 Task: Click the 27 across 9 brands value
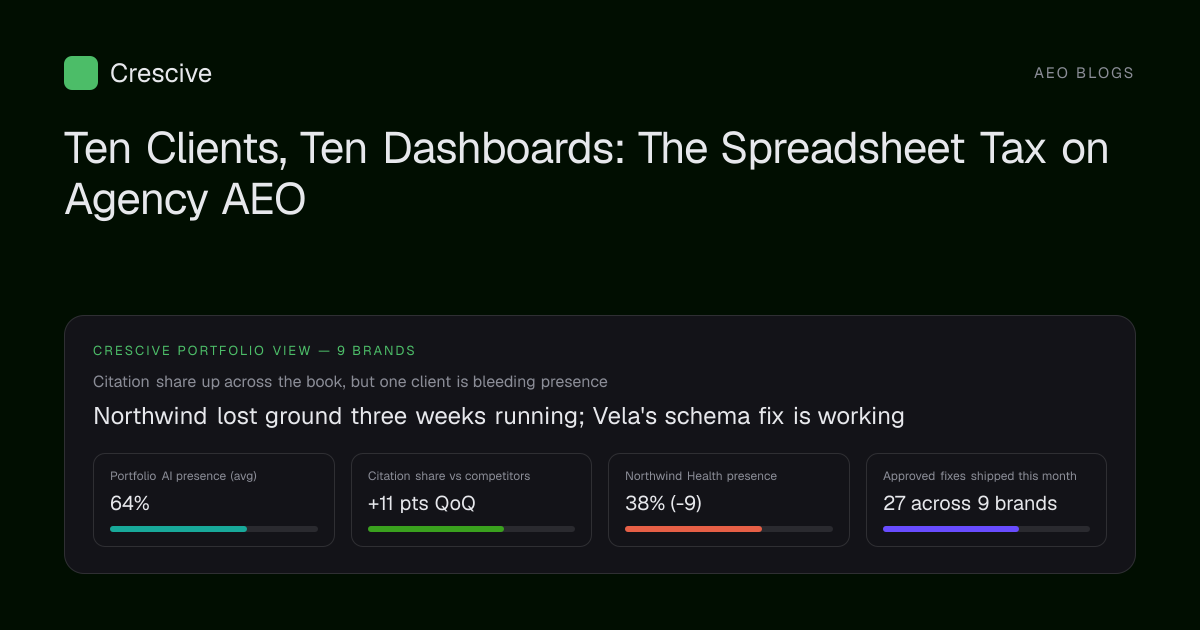click(970, 504)
